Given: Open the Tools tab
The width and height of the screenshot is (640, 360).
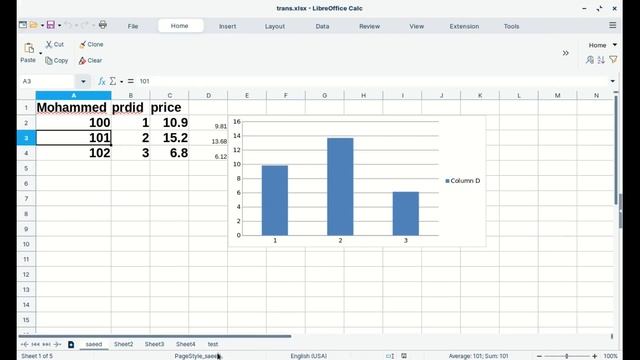Looking at the screenshot, I should [511, 26].
